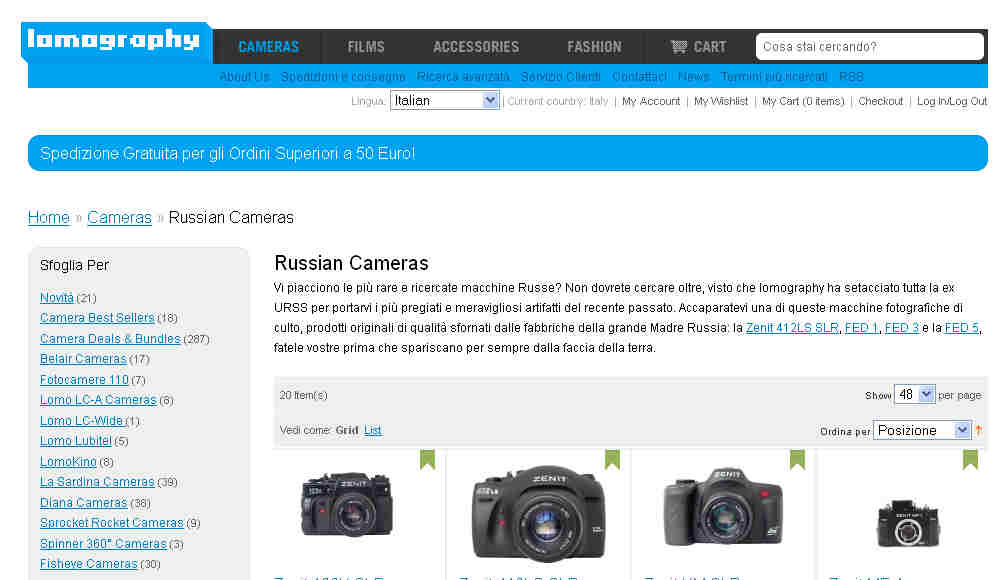Screen dimensions: 994x580
Task: Open the CAMERAS menu
Action: point(268,46)
